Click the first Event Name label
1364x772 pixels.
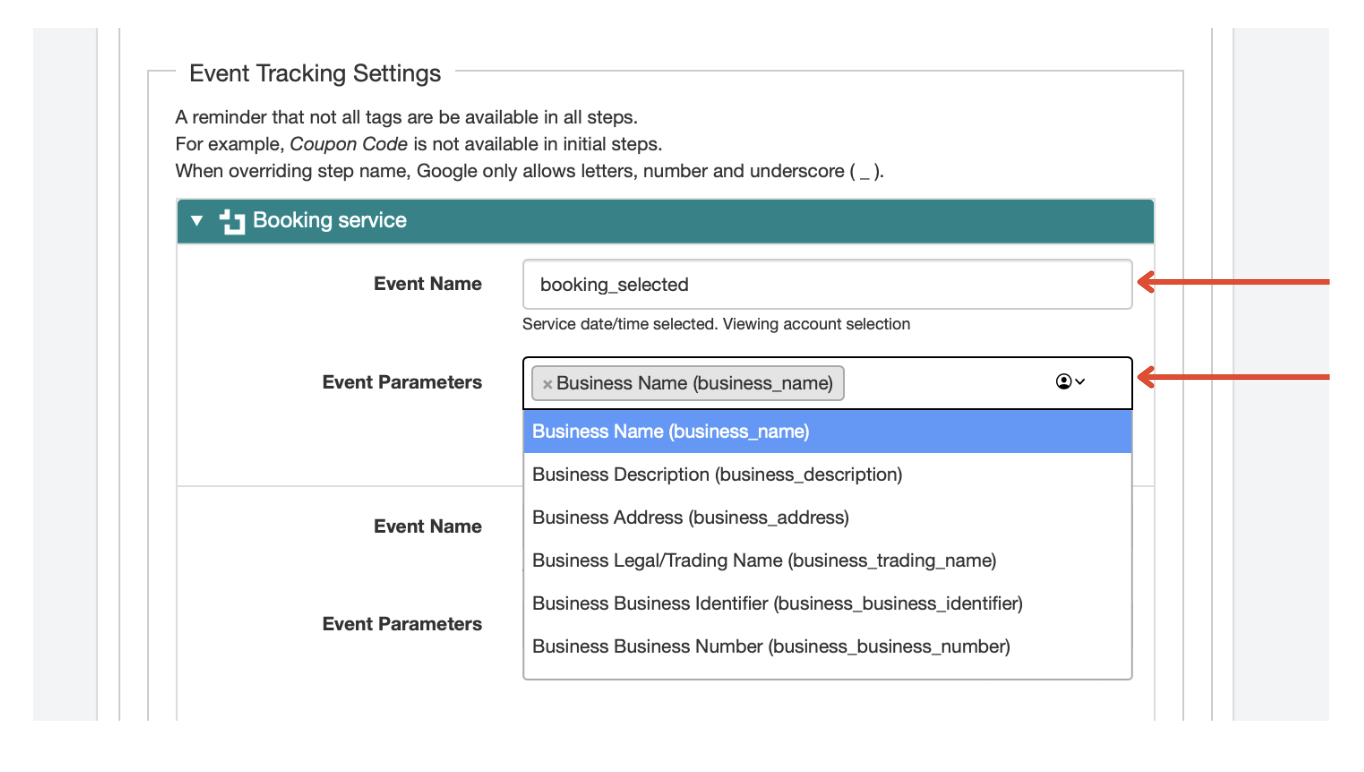(427, 284)
